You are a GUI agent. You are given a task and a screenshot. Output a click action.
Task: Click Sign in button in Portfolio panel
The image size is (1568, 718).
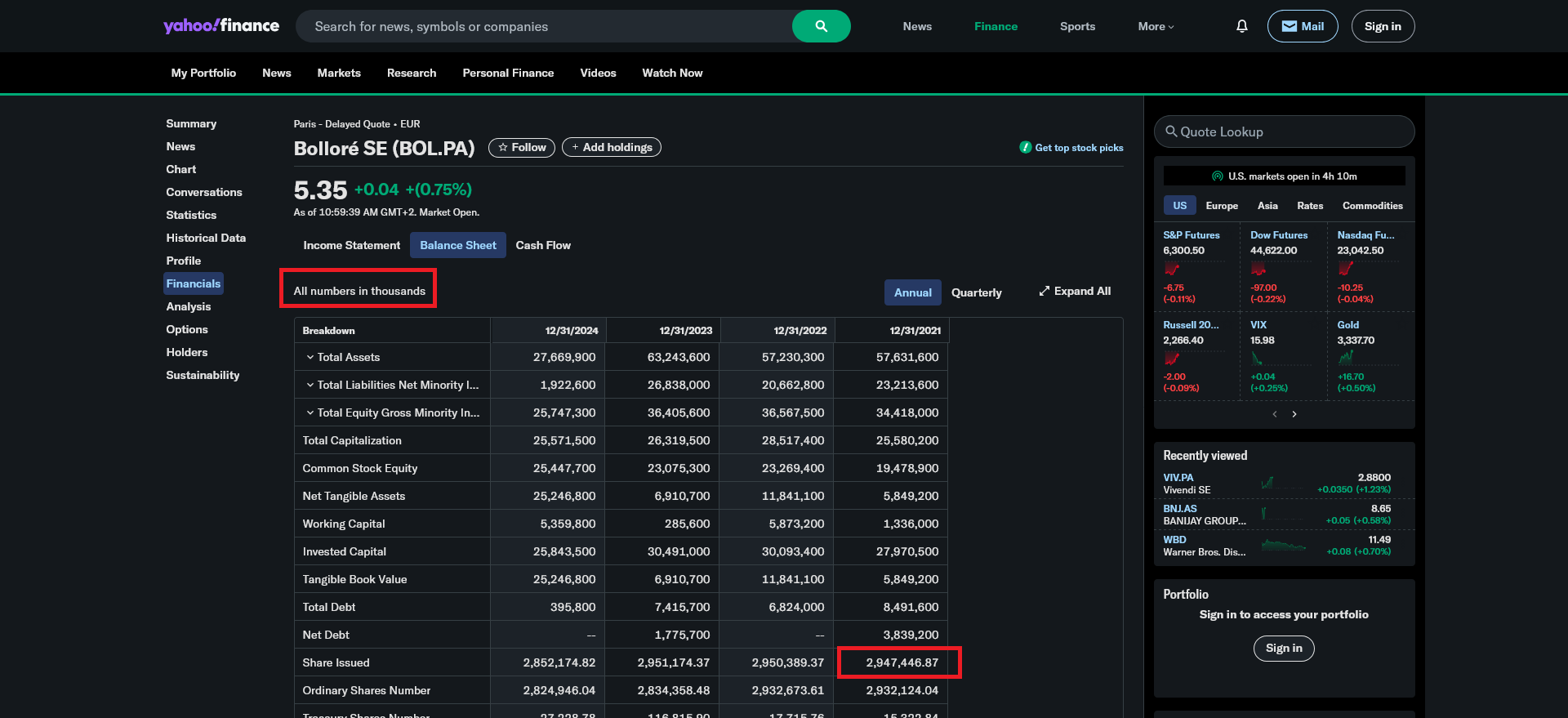[x=1284, y=648]
